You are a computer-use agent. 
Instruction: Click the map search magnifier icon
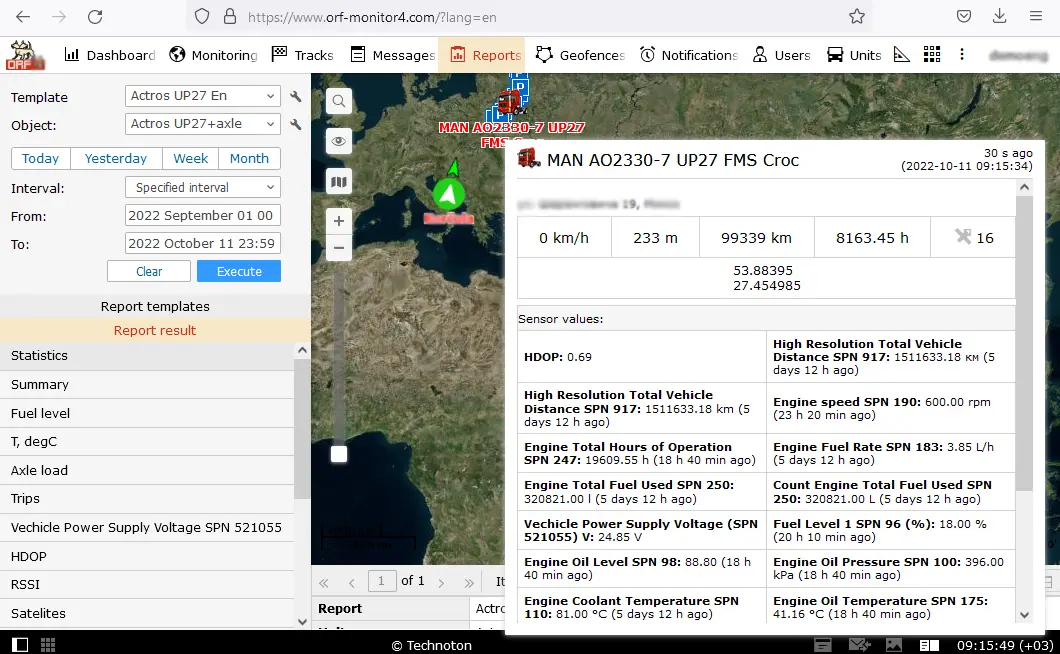point(339,101)
